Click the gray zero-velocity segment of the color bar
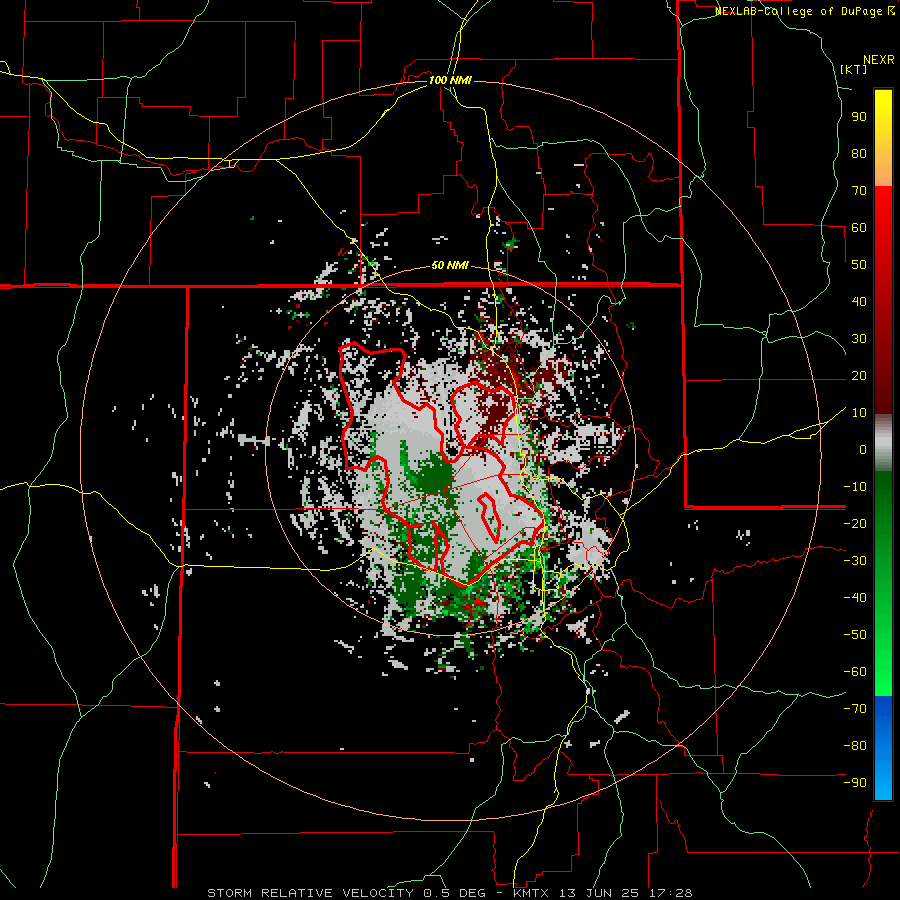This screenshot has width=900, height=900. 883,443
